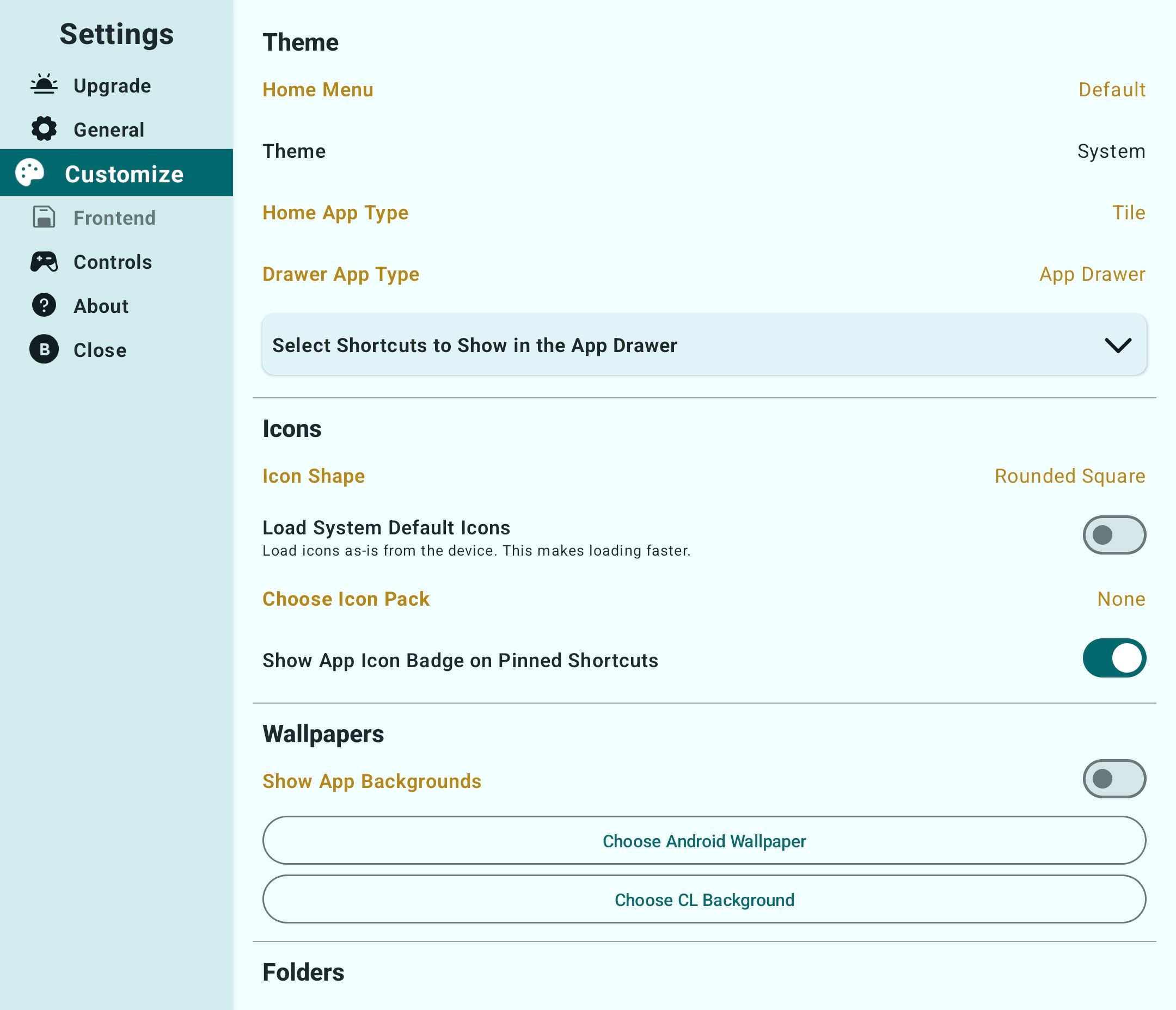1176x1010 pixels.
Task: Click the About question mark icon
Action: tap(44, 305)
